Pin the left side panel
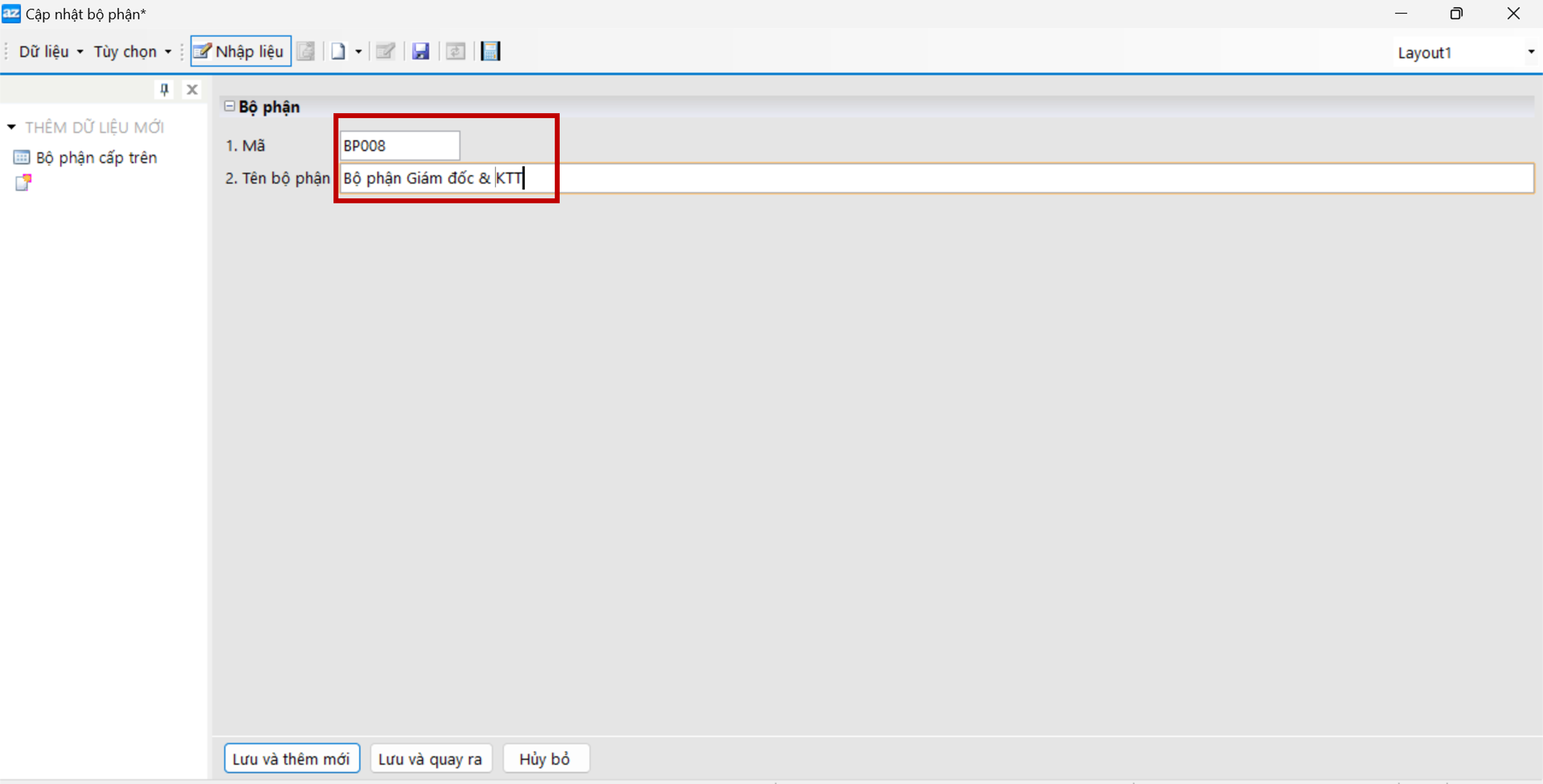Viewport: 1543px width, 784px height. (x=164, y=89)
